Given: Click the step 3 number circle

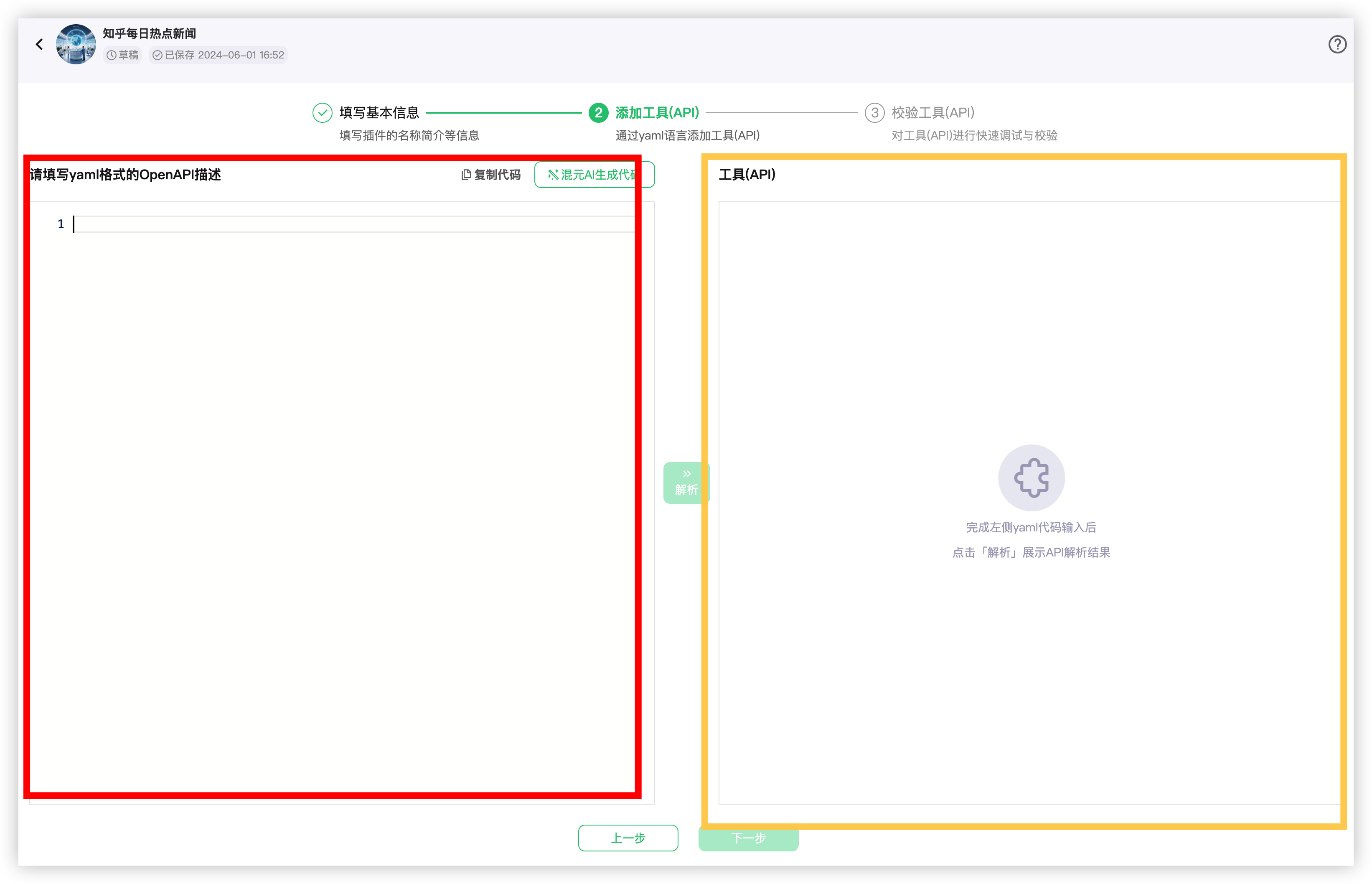Looking at the screenshot, I should [874, 112].
